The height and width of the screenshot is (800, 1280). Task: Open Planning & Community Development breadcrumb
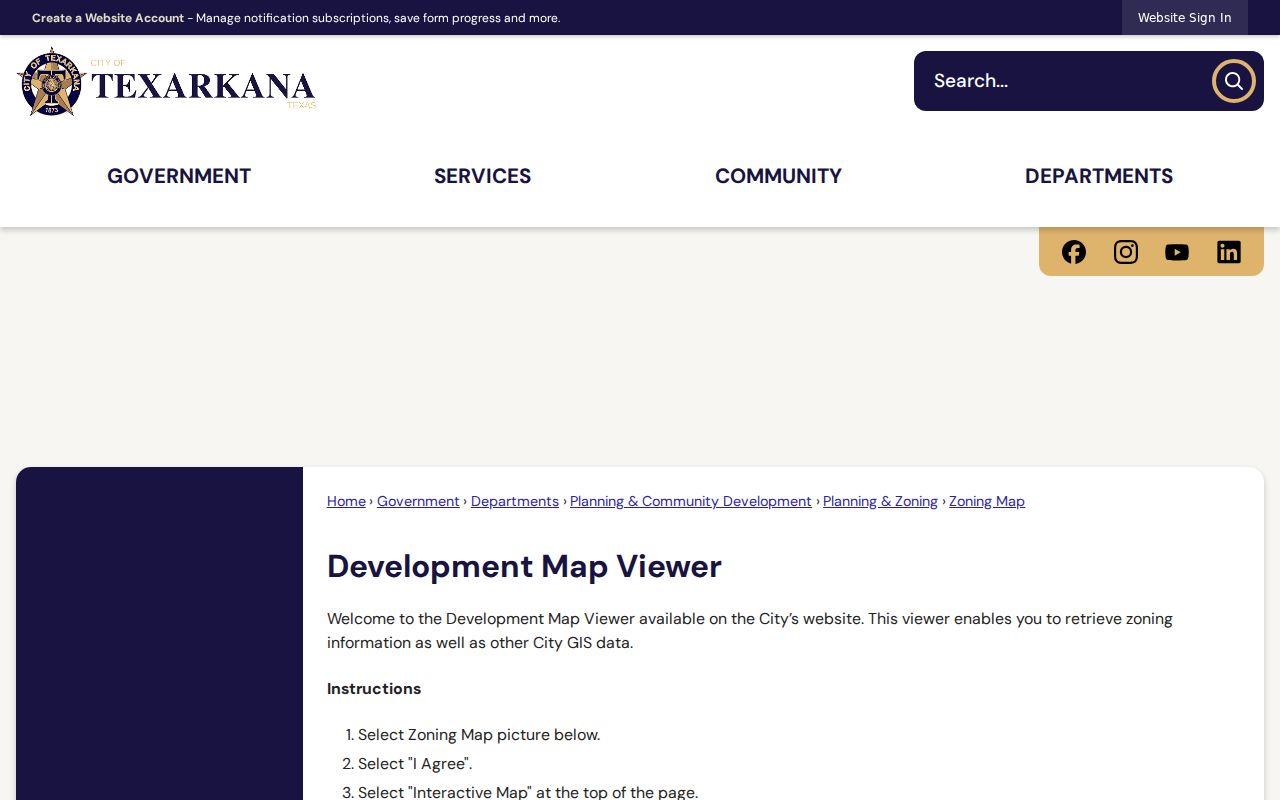tap(691, 501)
